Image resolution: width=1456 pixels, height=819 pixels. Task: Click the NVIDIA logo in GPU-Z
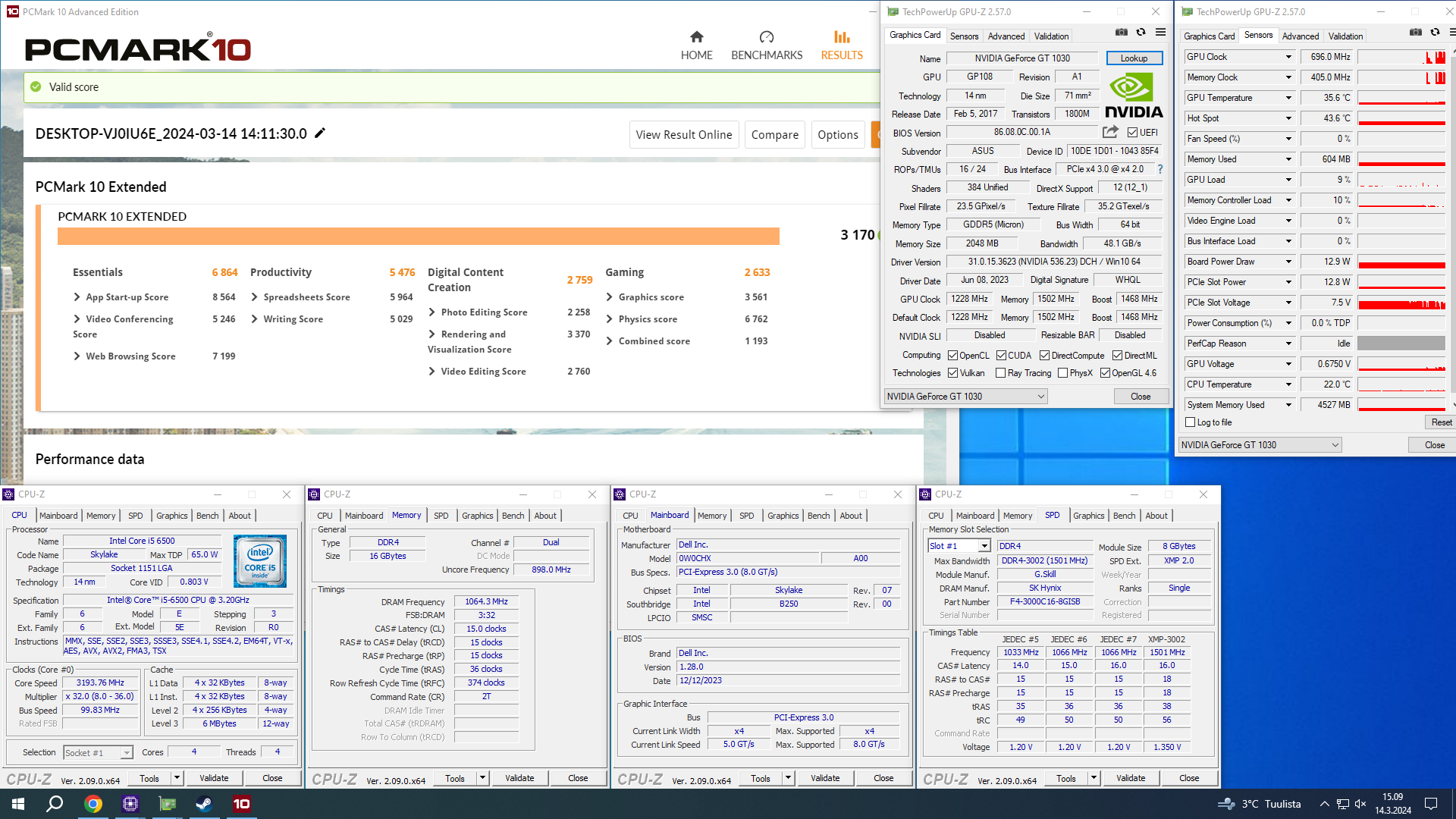click(1133, 96)
